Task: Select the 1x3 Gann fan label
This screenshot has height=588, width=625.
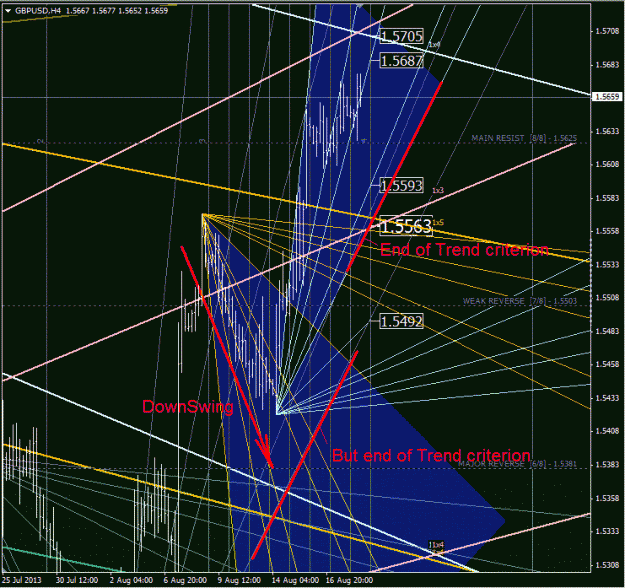Action: [x=438, y=191]
